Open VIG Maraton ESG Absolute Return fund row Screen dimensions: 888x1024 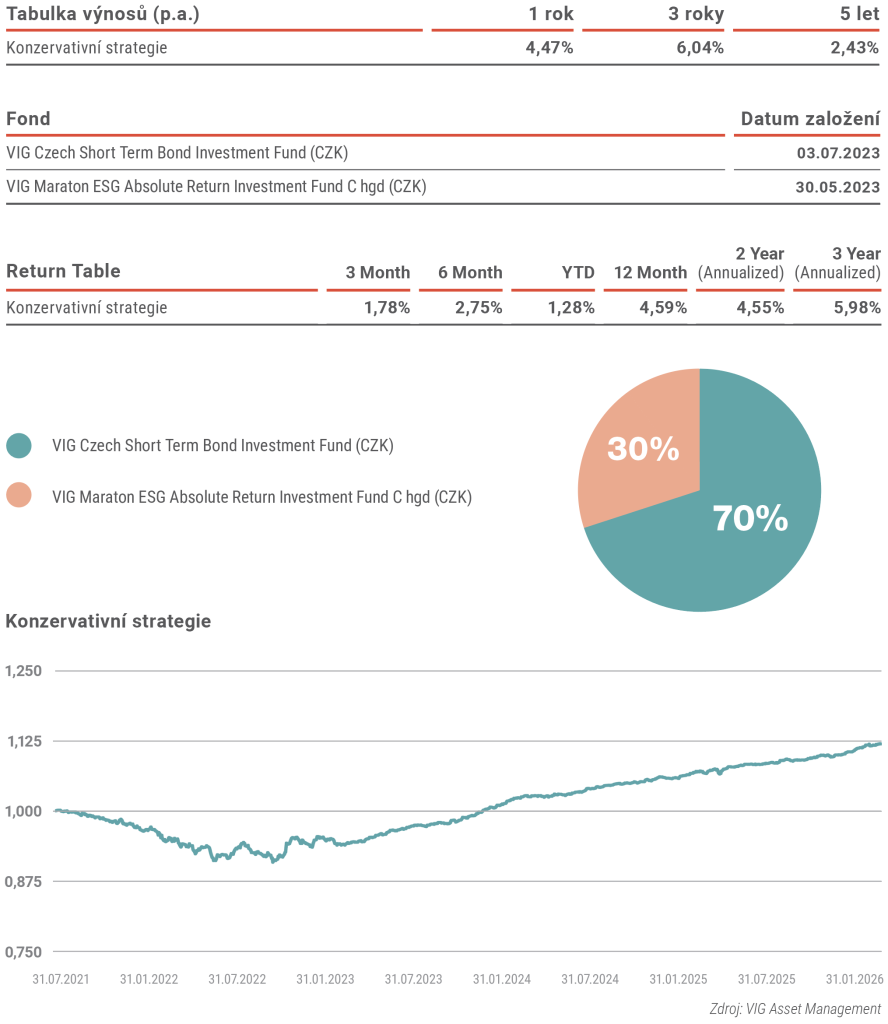coord(216,187)
